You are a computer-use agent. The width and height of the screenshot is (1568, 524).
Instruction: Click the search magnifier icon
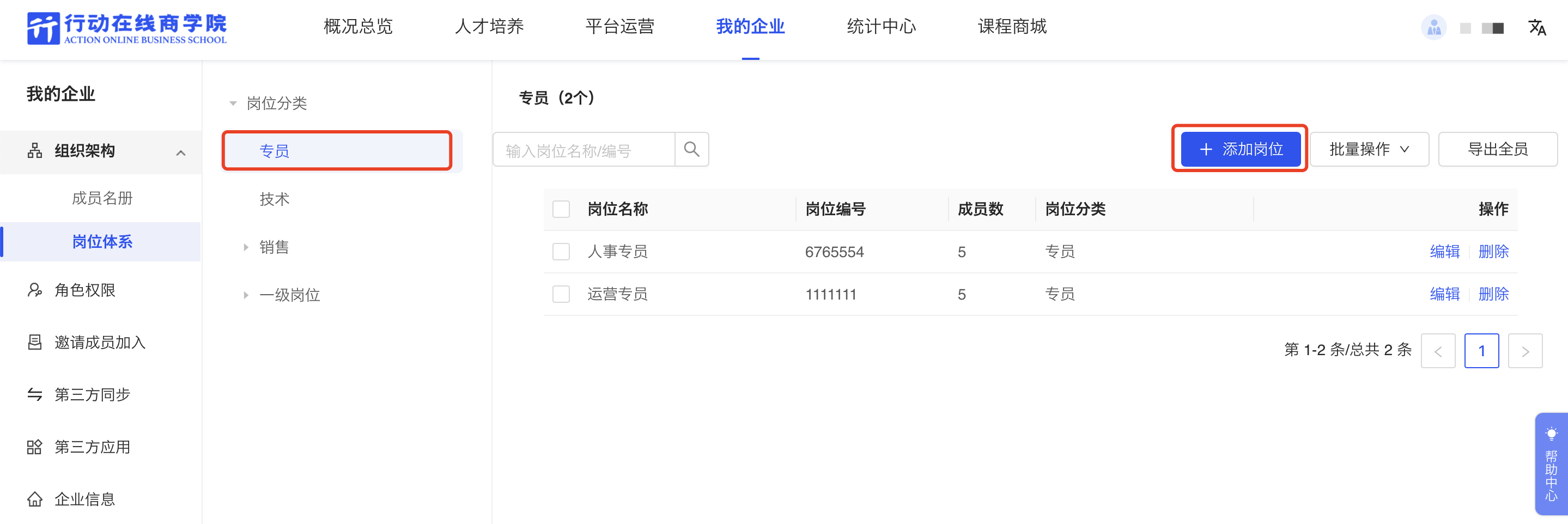691,149
